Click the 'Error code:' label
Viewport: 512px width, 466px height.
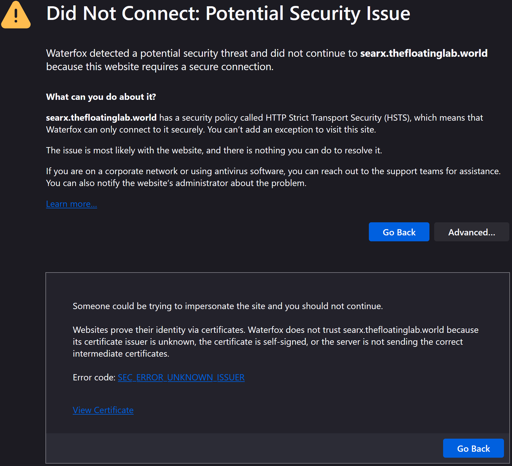click(x=94, y=377)
